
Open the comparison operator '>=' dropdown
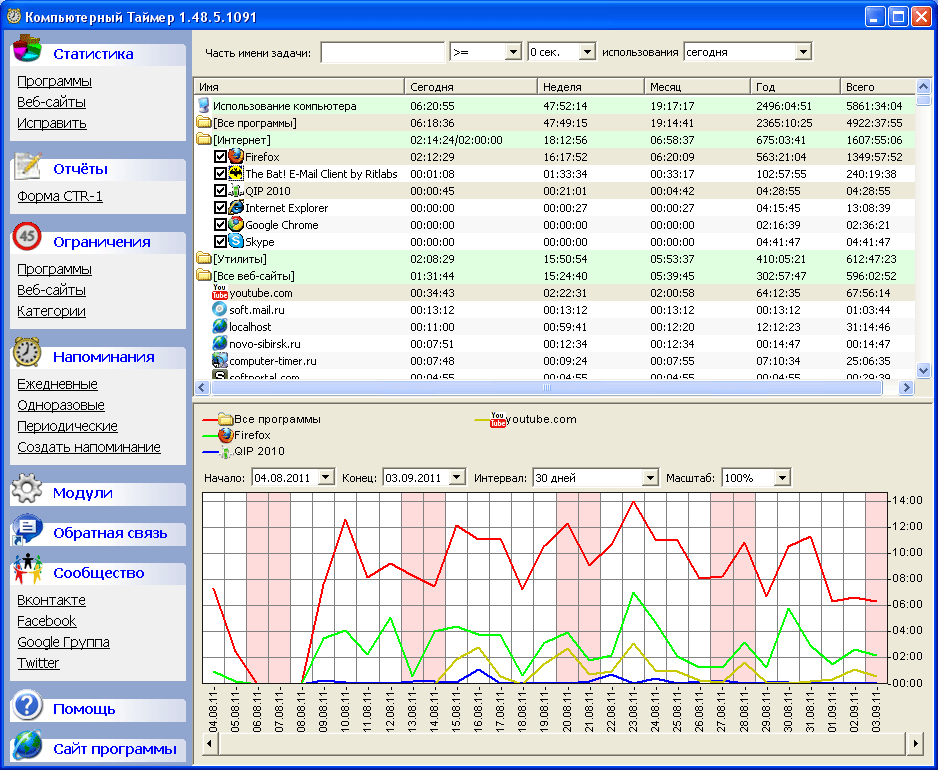pos(513,52)
